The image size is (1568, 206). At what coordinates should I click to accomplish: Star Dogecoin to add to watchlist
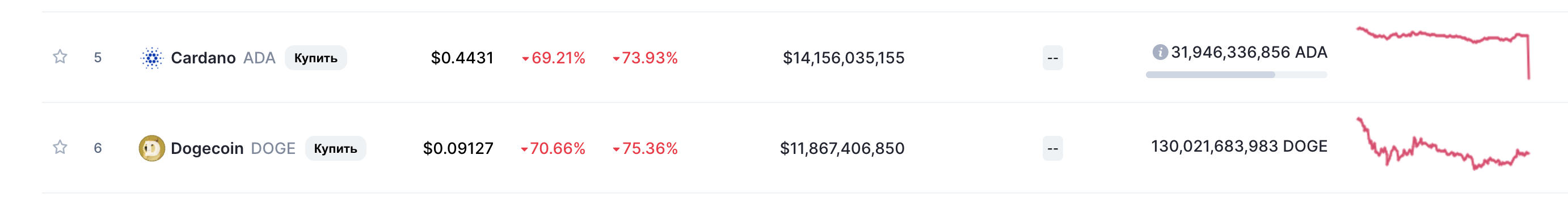(x=60, y=148)
